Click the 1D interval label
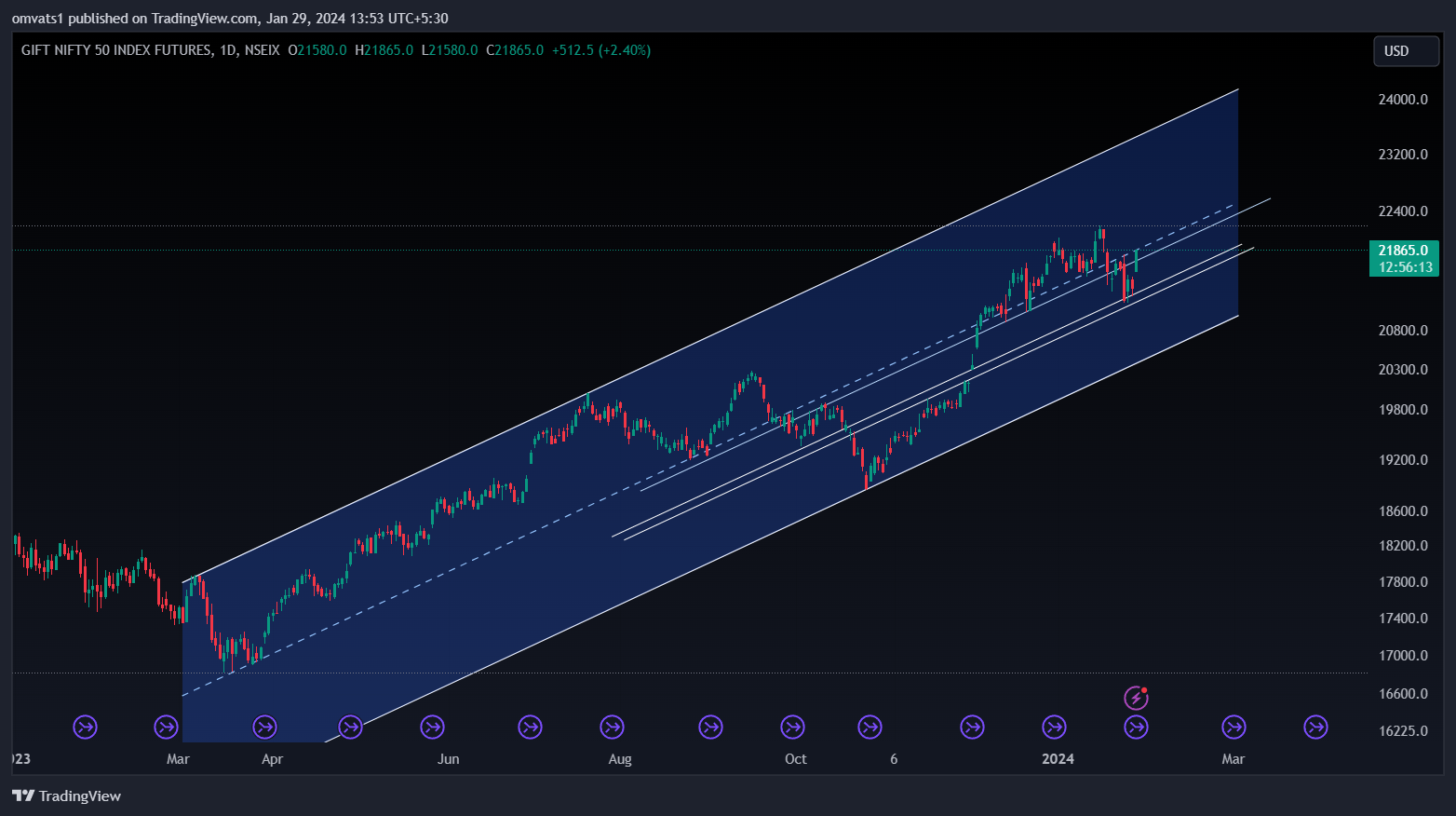 (228, 50)
